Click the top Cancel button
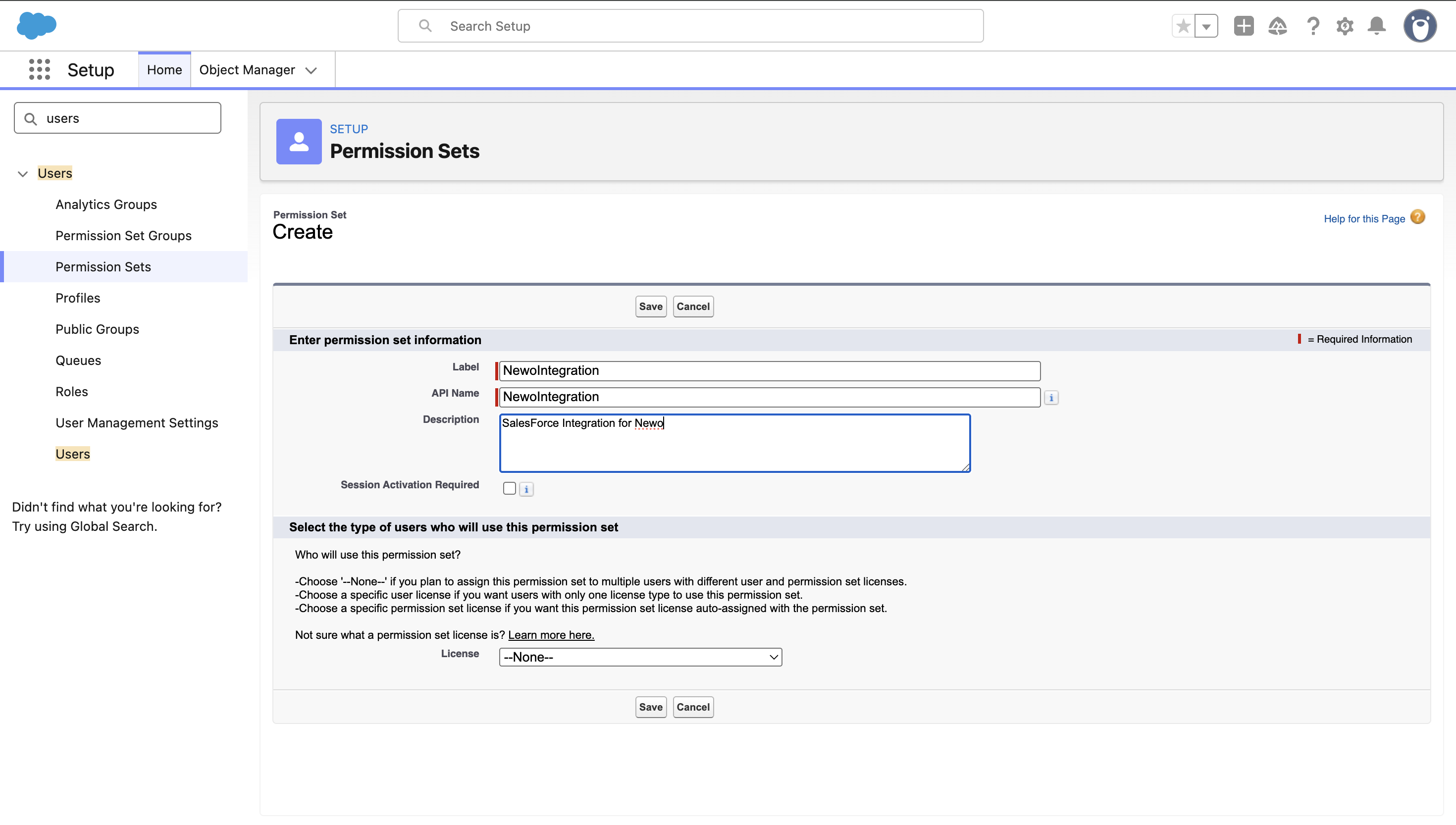The height and width of the screenshot is (825, 1456). tap(693, 307)
